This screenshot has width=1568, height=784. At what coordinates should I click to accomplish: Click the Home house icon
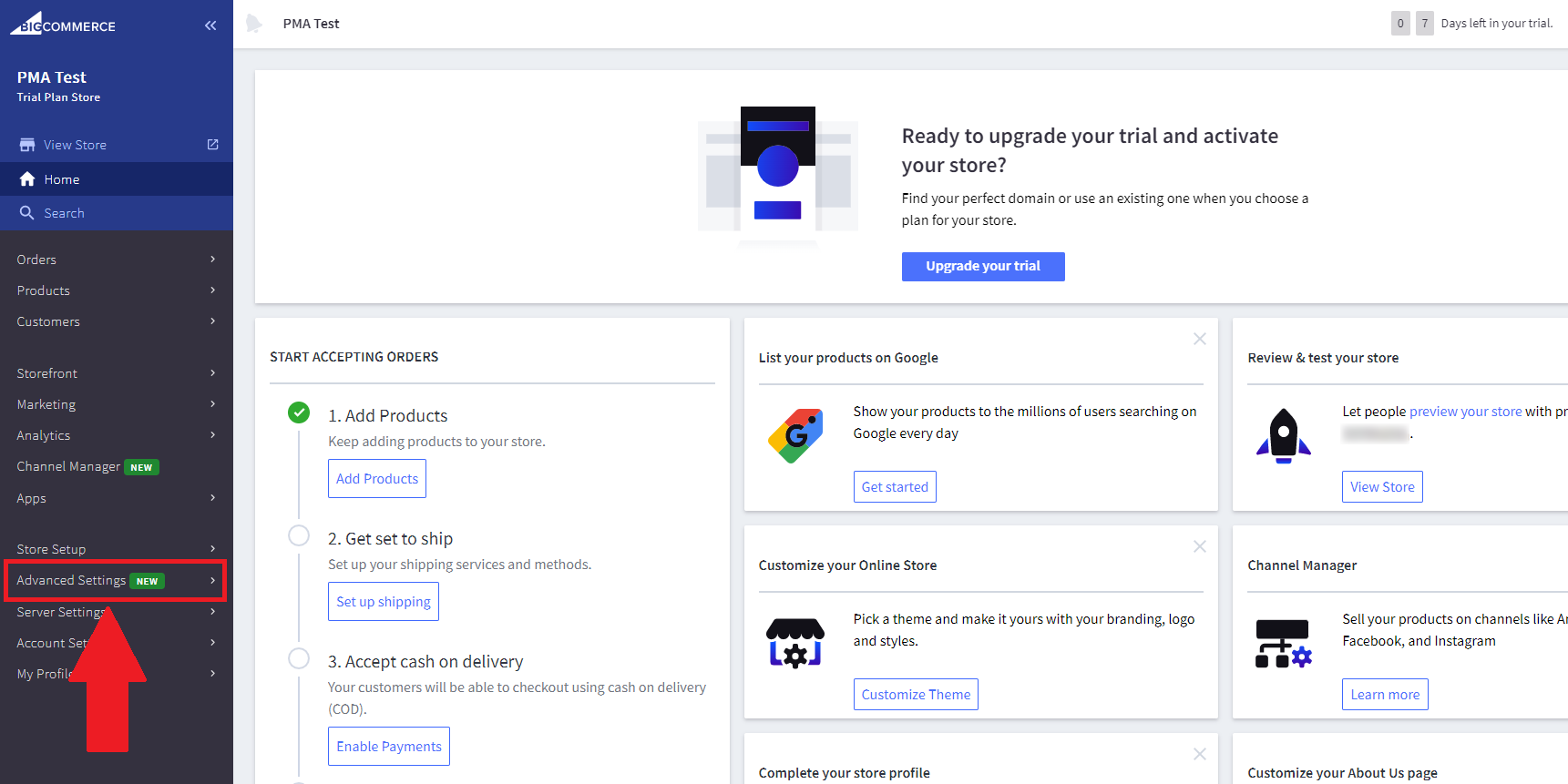27,179
